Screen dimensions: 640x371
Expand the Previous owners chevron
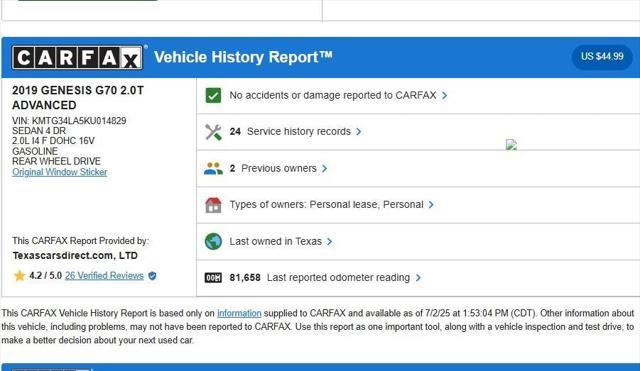click(324, 169)
